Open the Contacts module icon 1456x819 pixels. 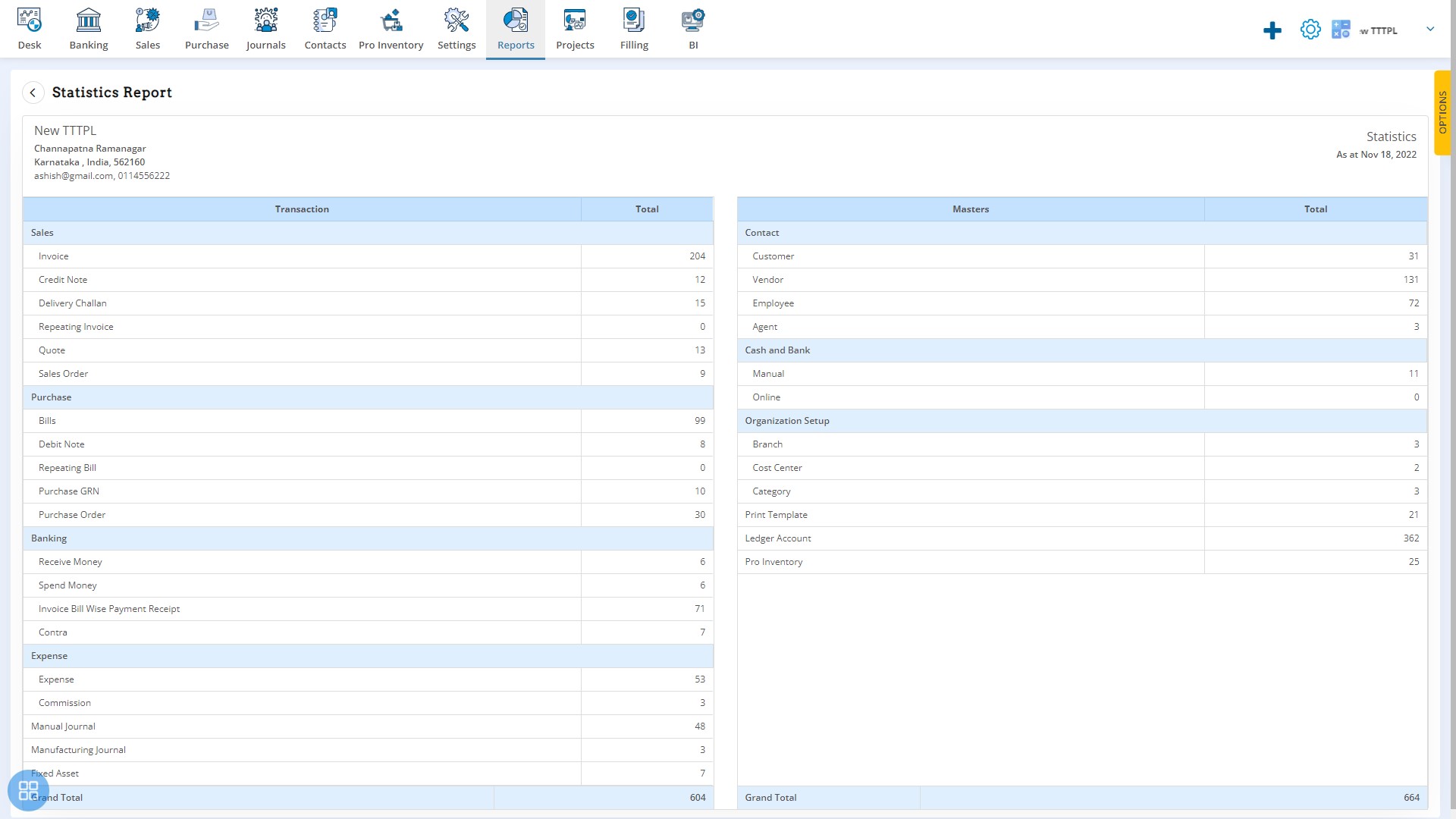pyautogui.click(x=325, y=20)
